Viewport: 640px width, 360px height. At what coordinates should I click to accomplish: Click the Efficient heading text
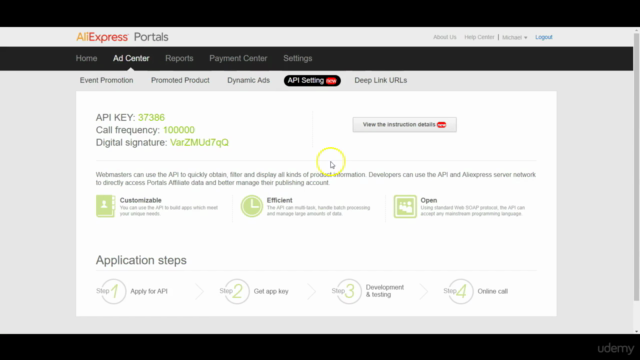pos(280,200)
